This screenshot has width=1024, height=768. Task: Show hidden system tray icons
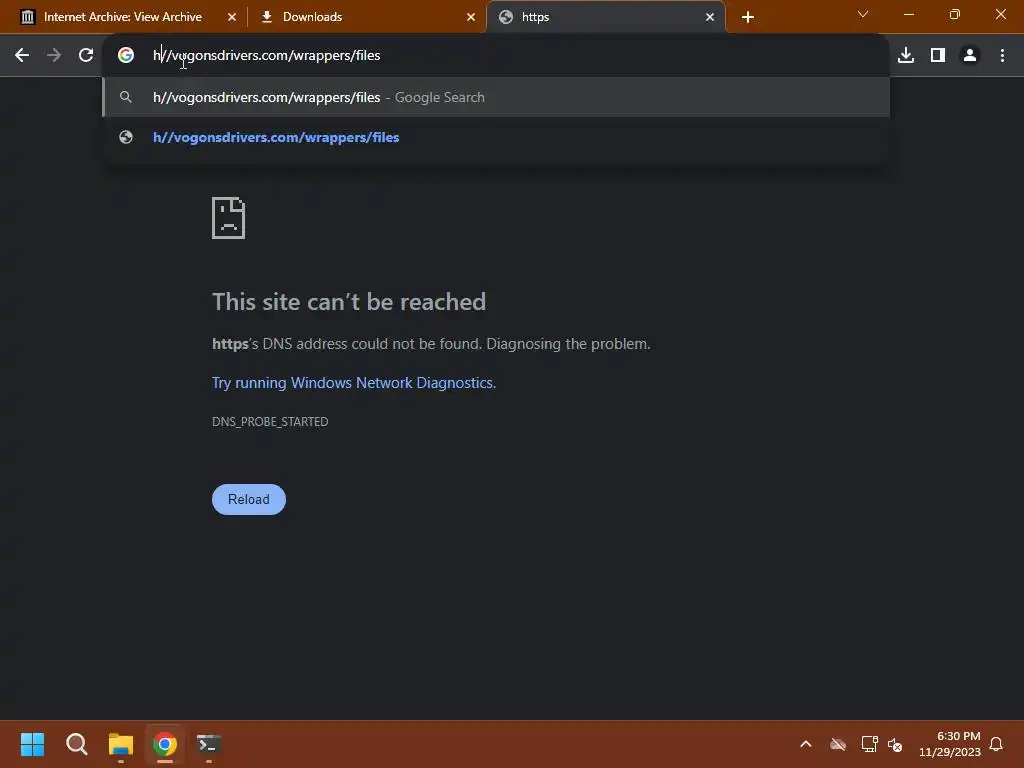click(x=806, y=744)
